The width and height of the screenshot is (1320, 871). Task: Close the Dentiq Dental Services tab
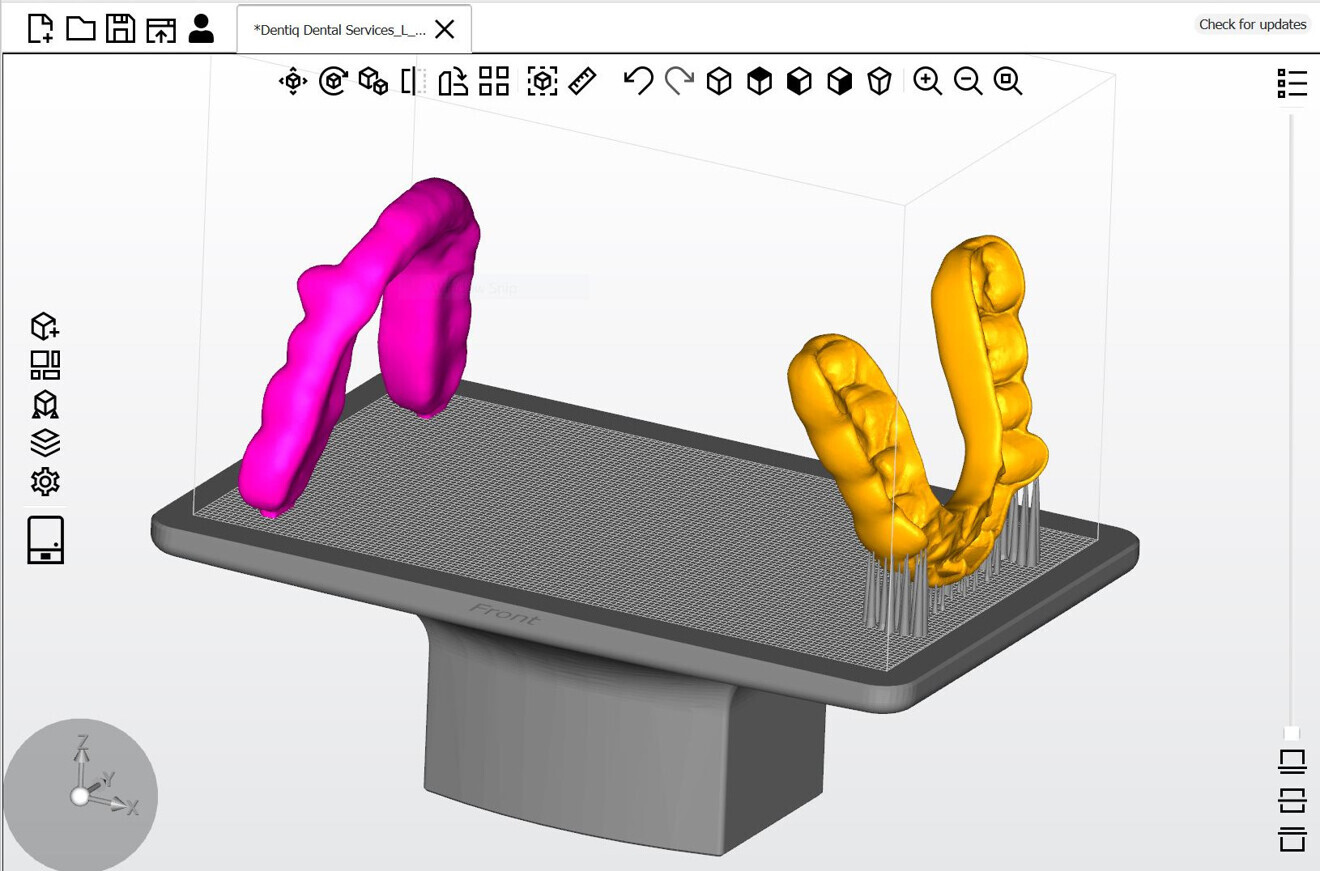coord(445,30)
